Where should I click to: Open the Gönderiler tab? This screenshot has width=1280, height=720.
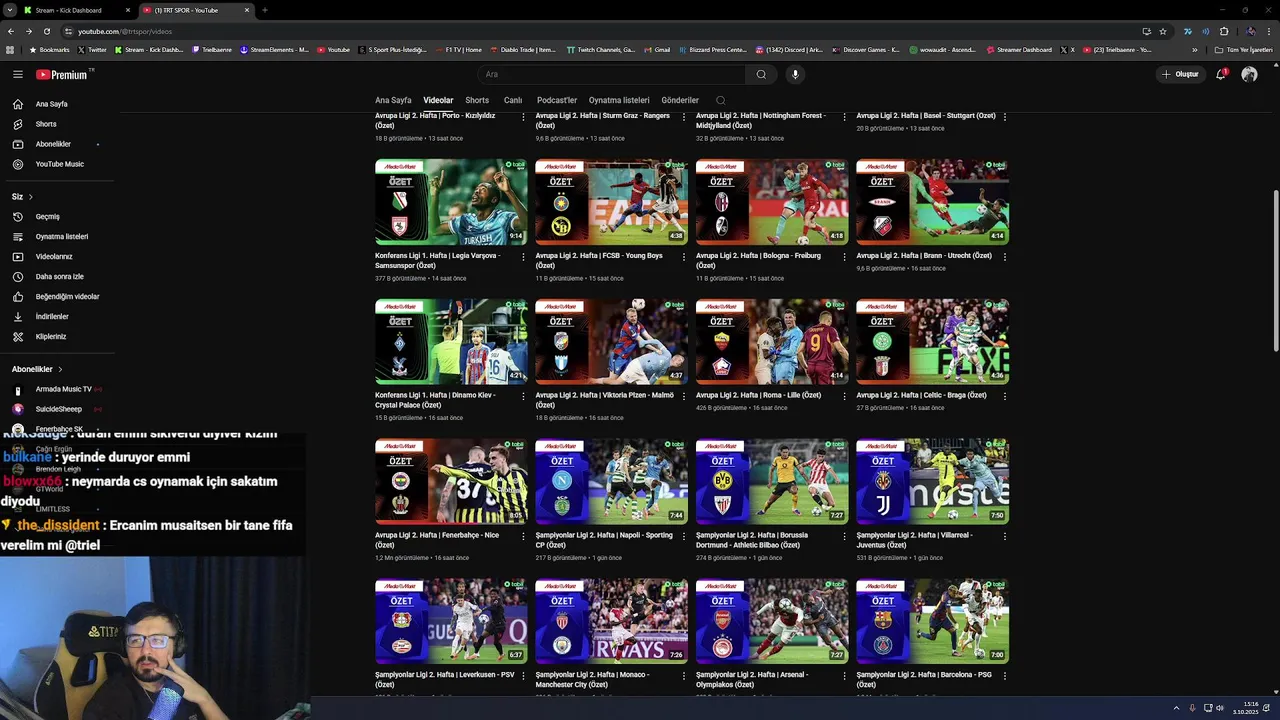[680, 100]
